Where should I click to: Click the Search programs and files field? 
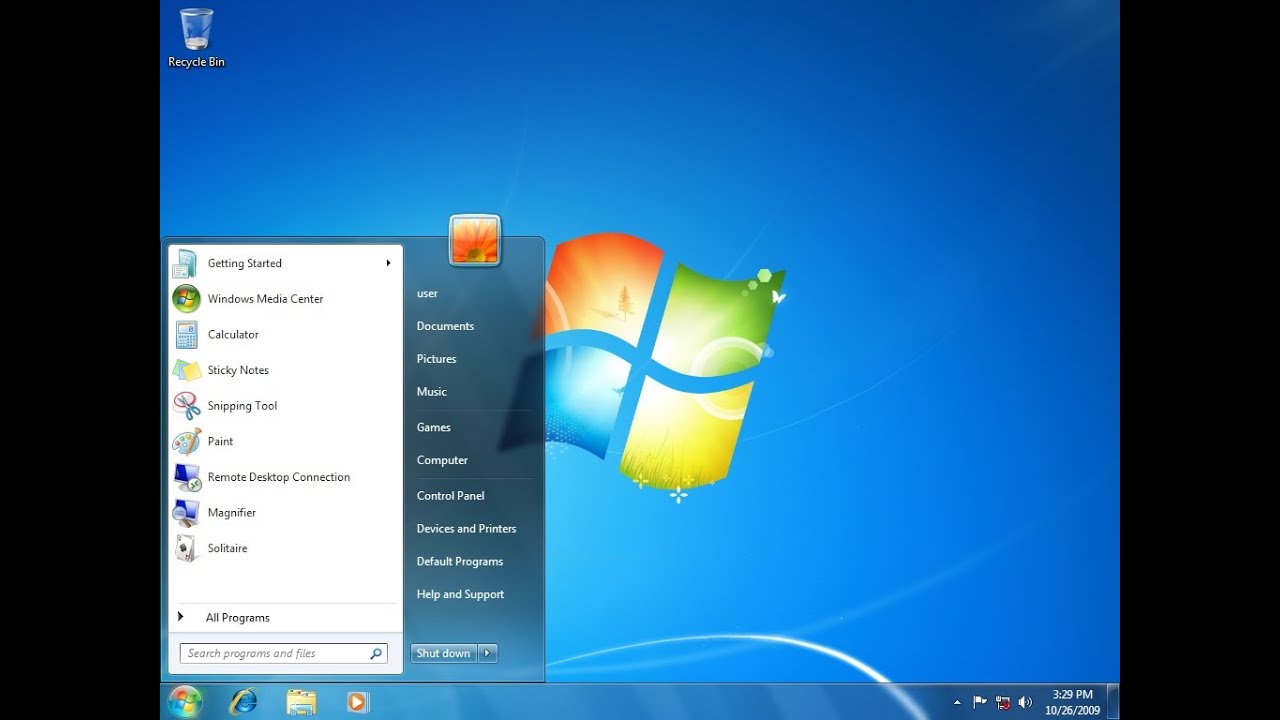283,654
